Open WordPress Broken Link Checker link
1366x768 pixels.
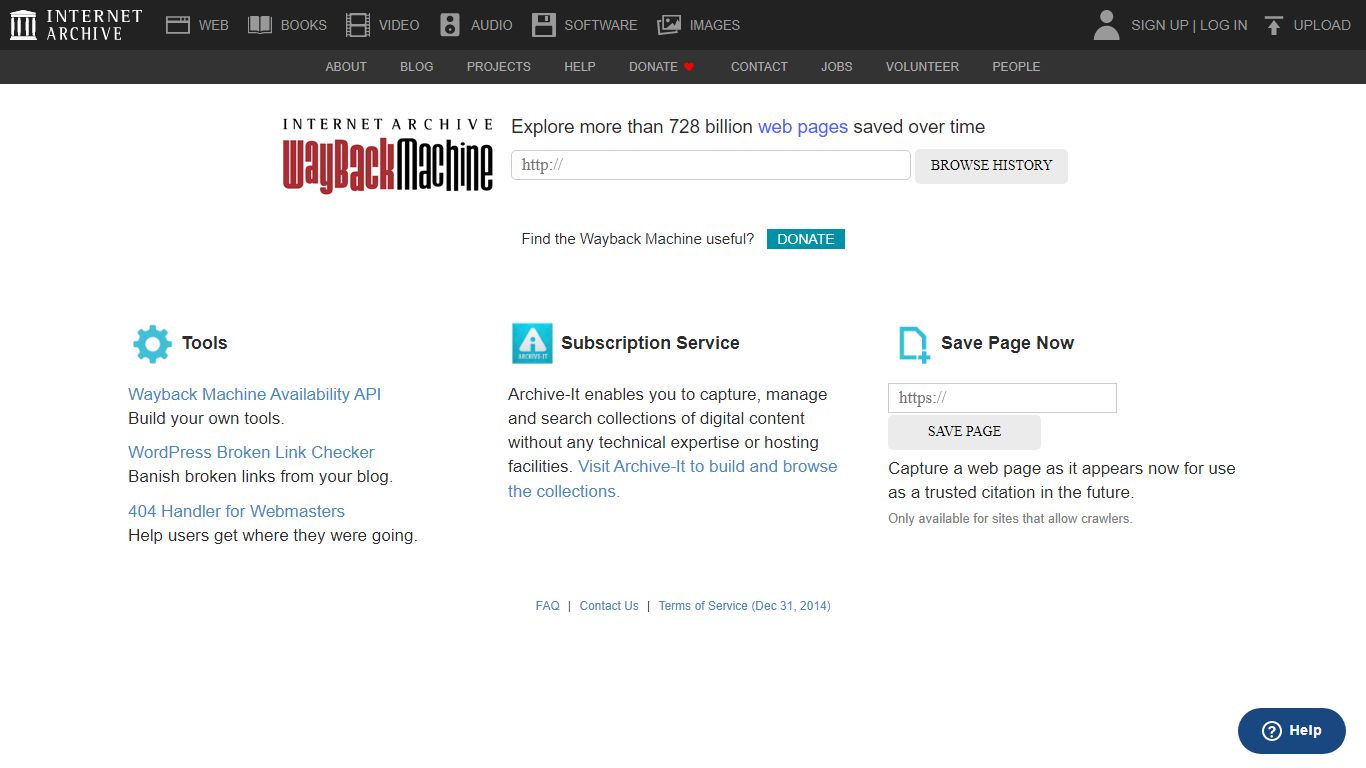click(251, 452)
